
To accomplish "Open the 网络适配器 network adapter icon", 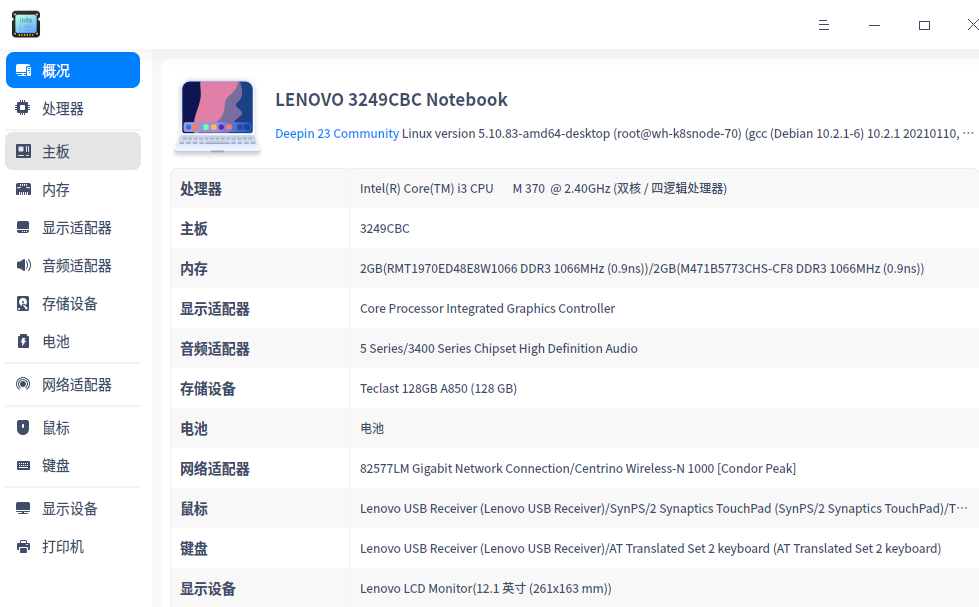I will (23, 384).
